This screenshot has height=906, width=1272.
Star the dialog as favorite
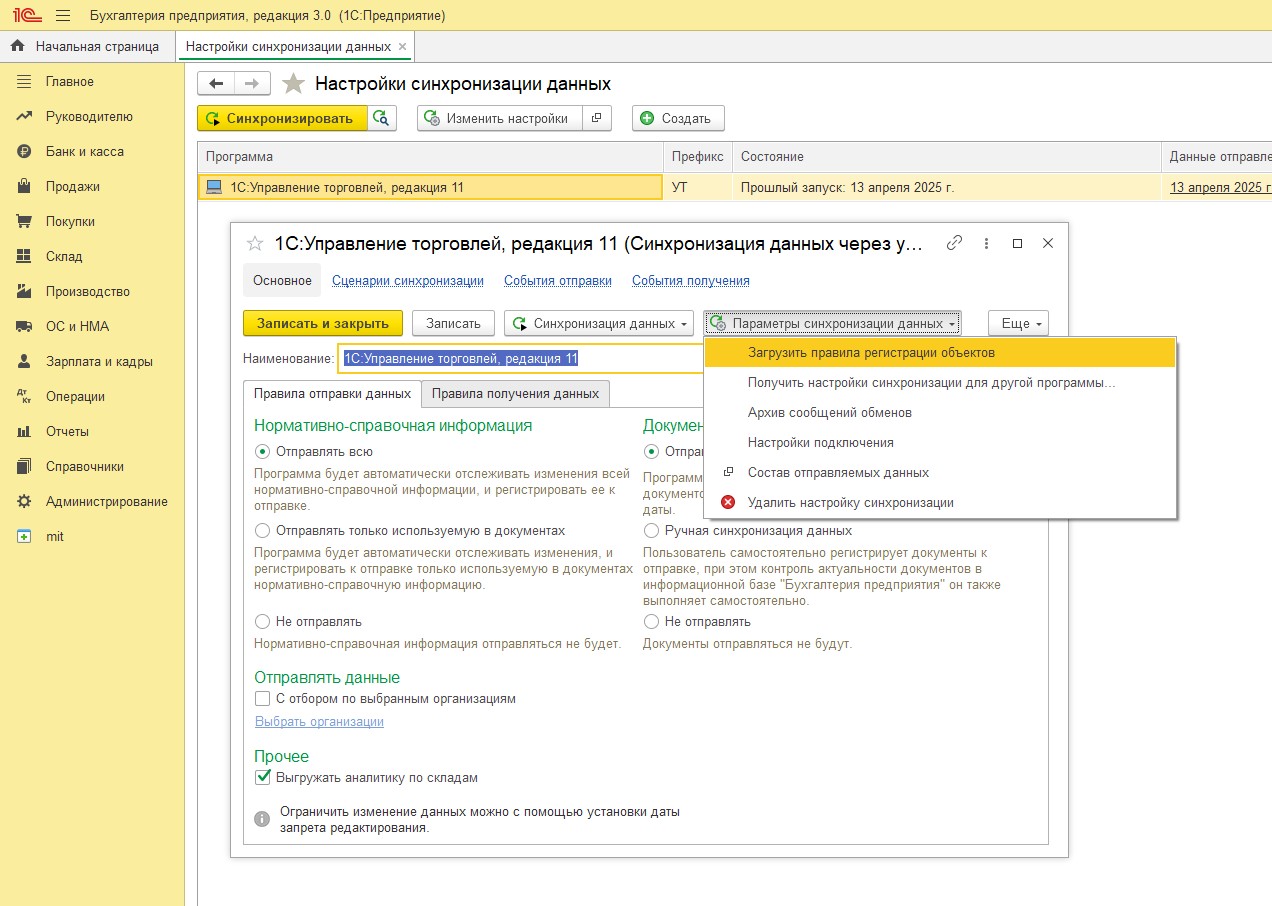click(x=255, y=243)
